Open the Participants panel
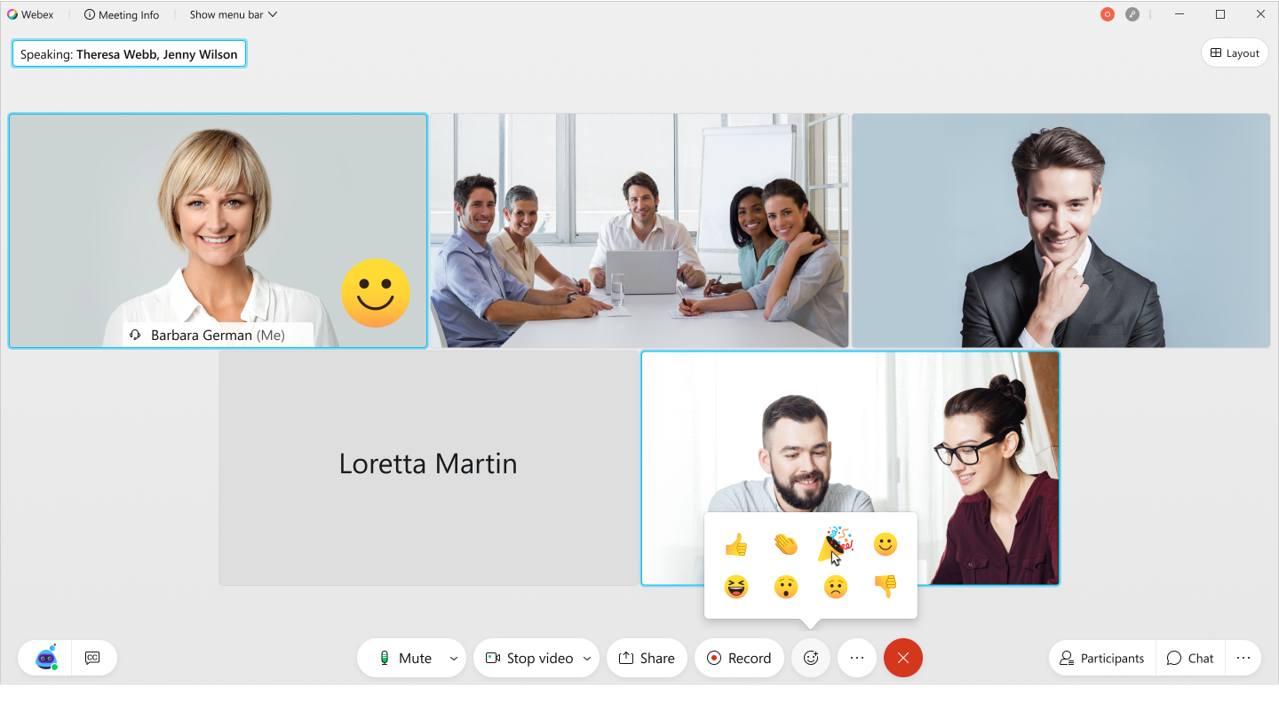This screenshot has height=720, width=1279. coord(1102,658)
